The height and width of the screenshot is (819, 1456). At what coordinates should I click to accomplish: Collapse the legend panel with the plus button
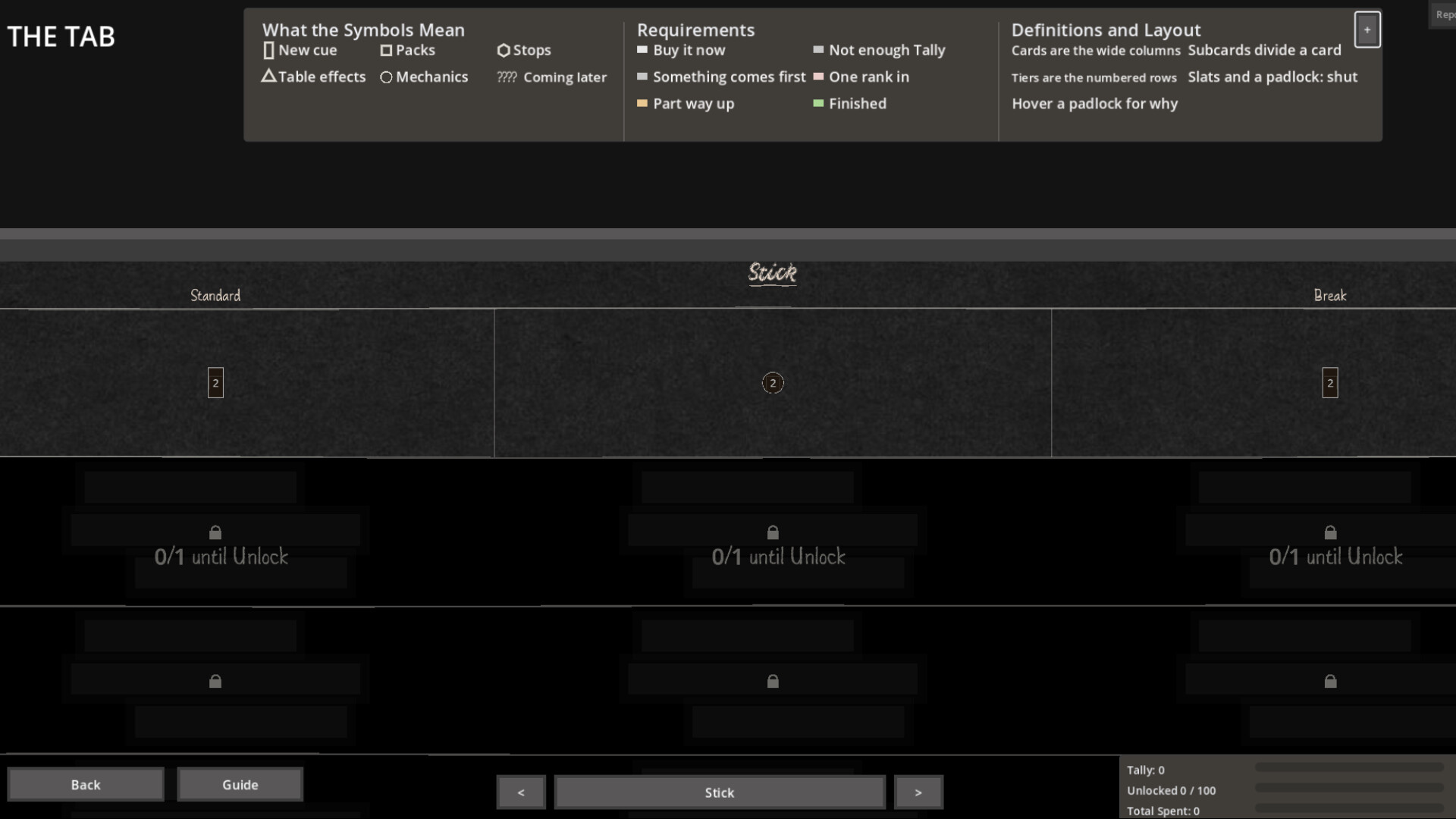tap(1367, 30)
